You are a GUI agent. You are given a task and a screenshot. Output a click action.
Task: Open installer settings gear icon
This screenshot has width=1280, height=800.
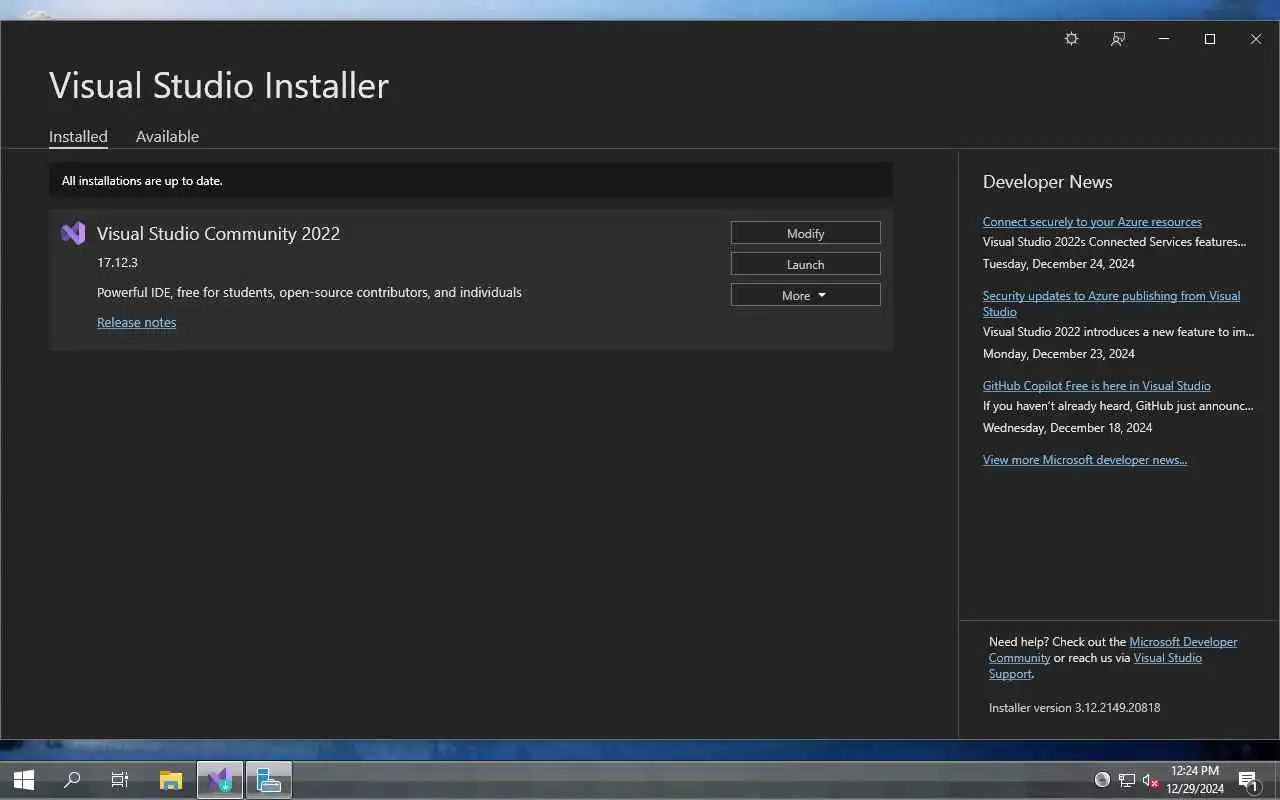point(1071,39)
